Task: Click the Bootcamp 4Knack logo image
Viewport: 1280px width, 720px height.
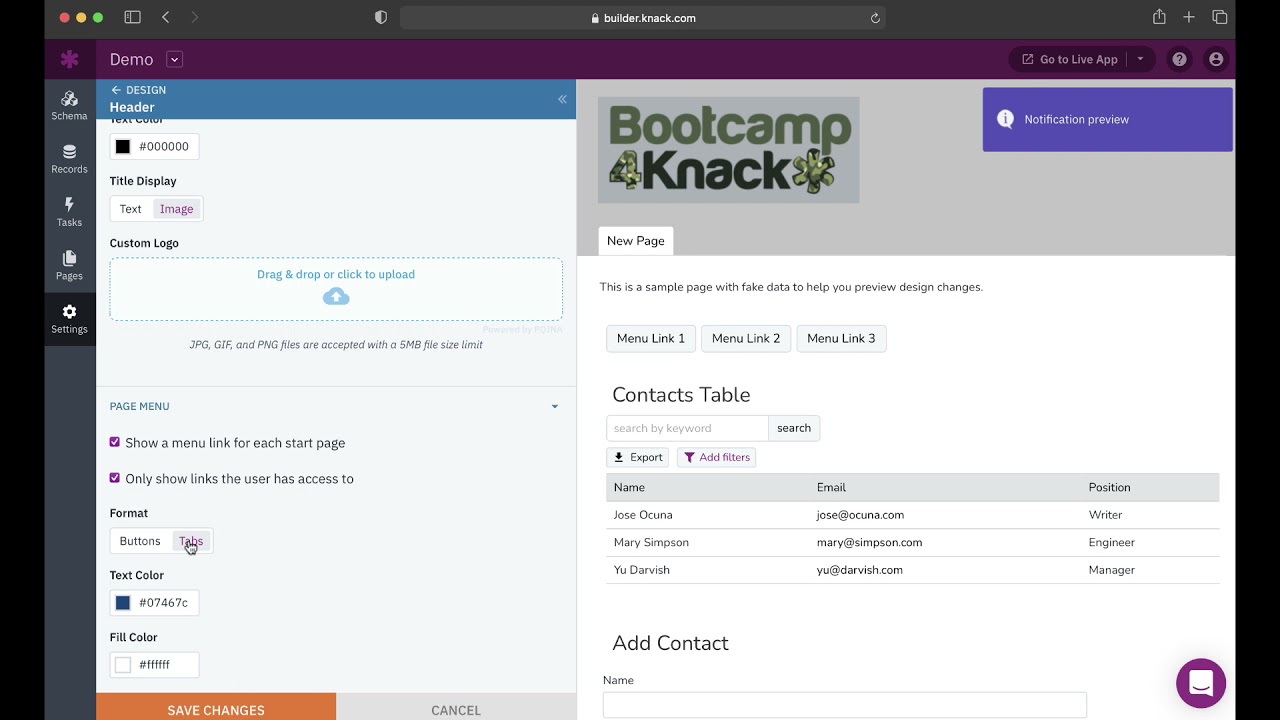Action: coord(729,150)
